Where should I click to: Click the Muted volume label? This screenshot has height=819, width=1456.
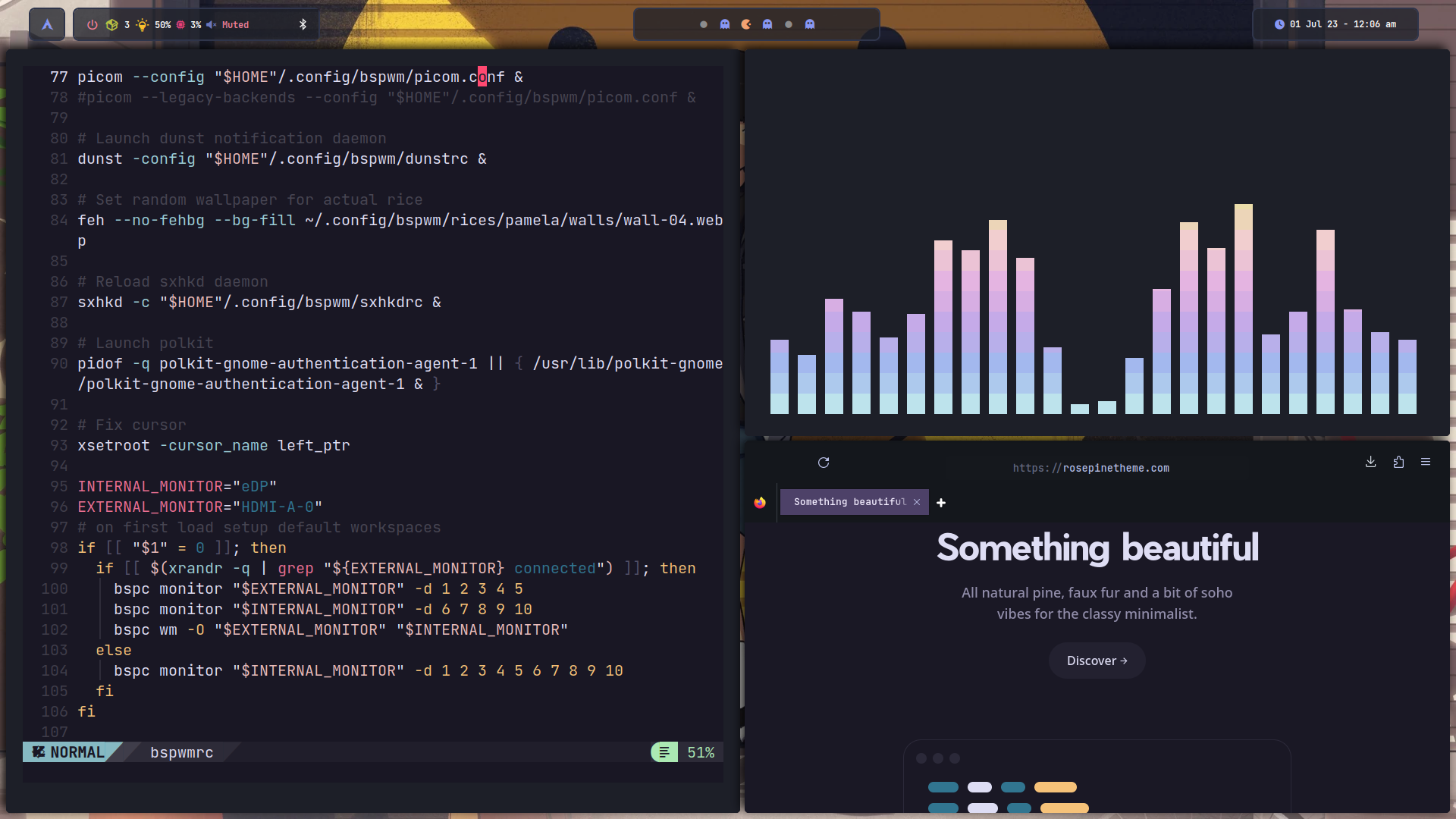235,24
